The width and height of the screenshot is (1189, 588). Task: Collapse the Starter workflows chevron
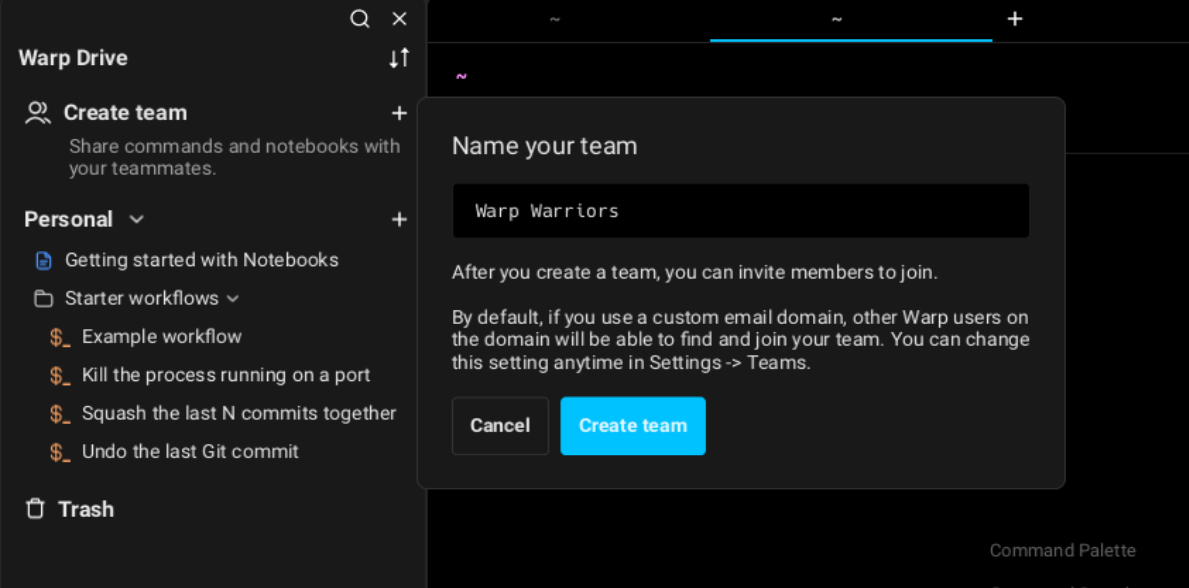pos(233,299)
